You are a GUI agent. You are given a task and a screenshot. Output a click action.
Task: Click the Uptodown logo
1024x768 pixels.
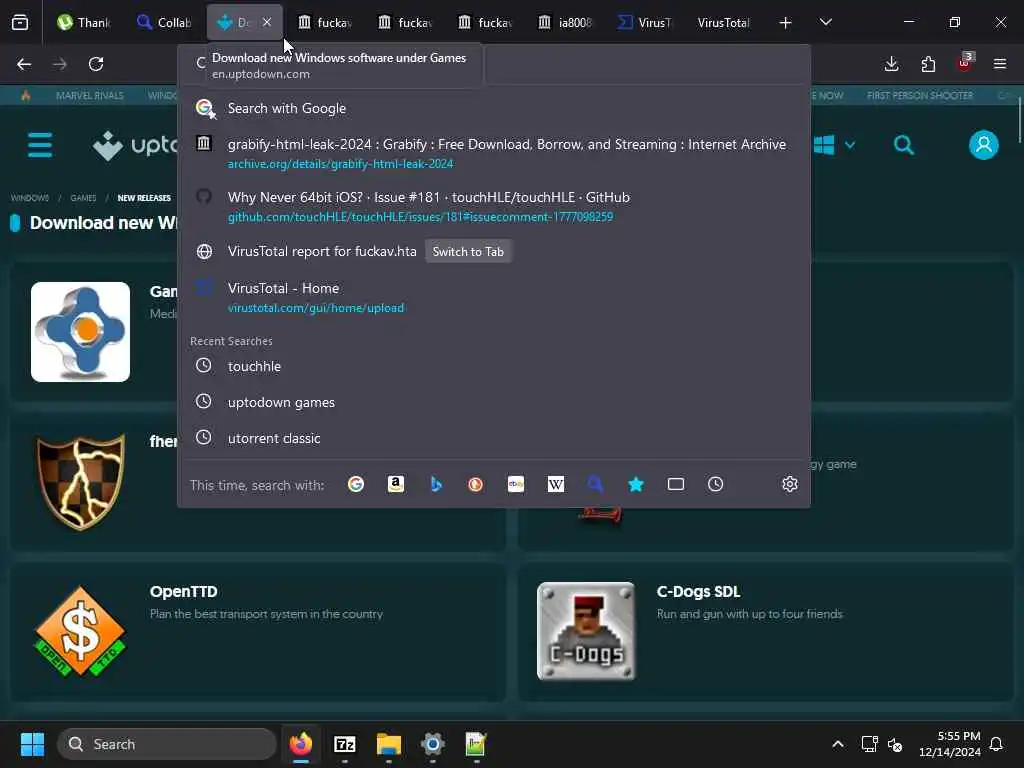[x=135, y=145]
